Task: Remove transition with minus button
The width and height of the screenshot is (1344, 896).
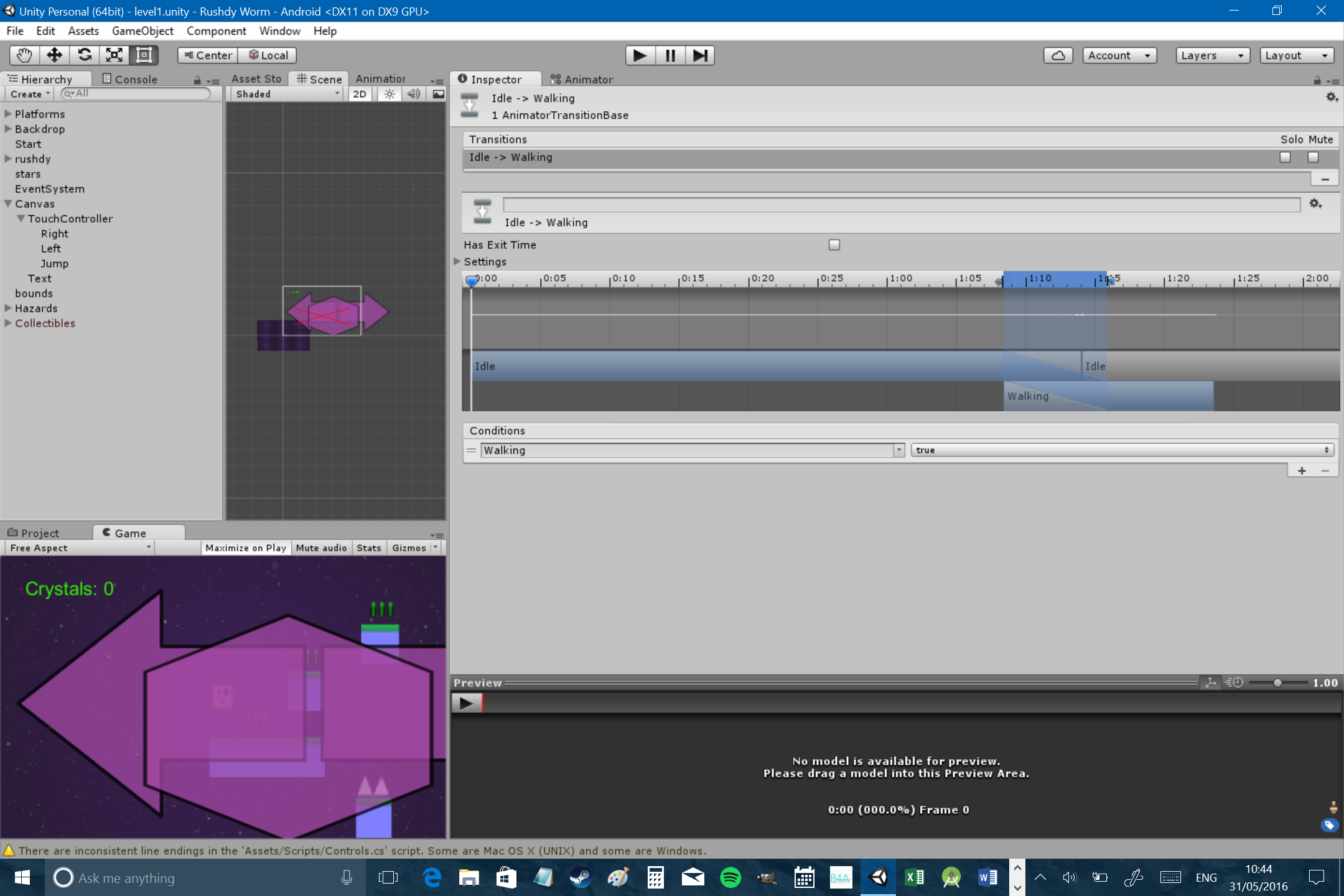Action: (1325, 179)
